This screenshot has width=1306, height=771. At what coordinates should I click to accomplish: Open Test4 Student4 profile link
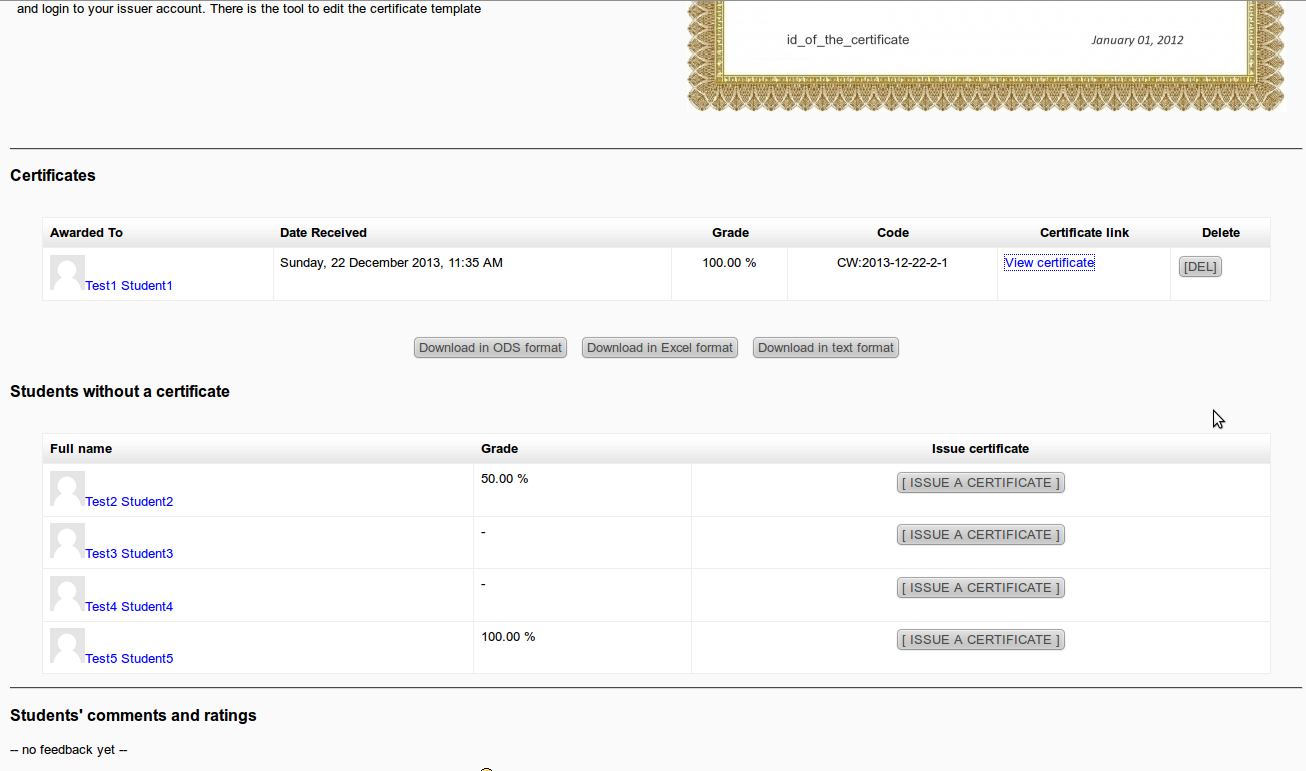[x=129, y=607]
